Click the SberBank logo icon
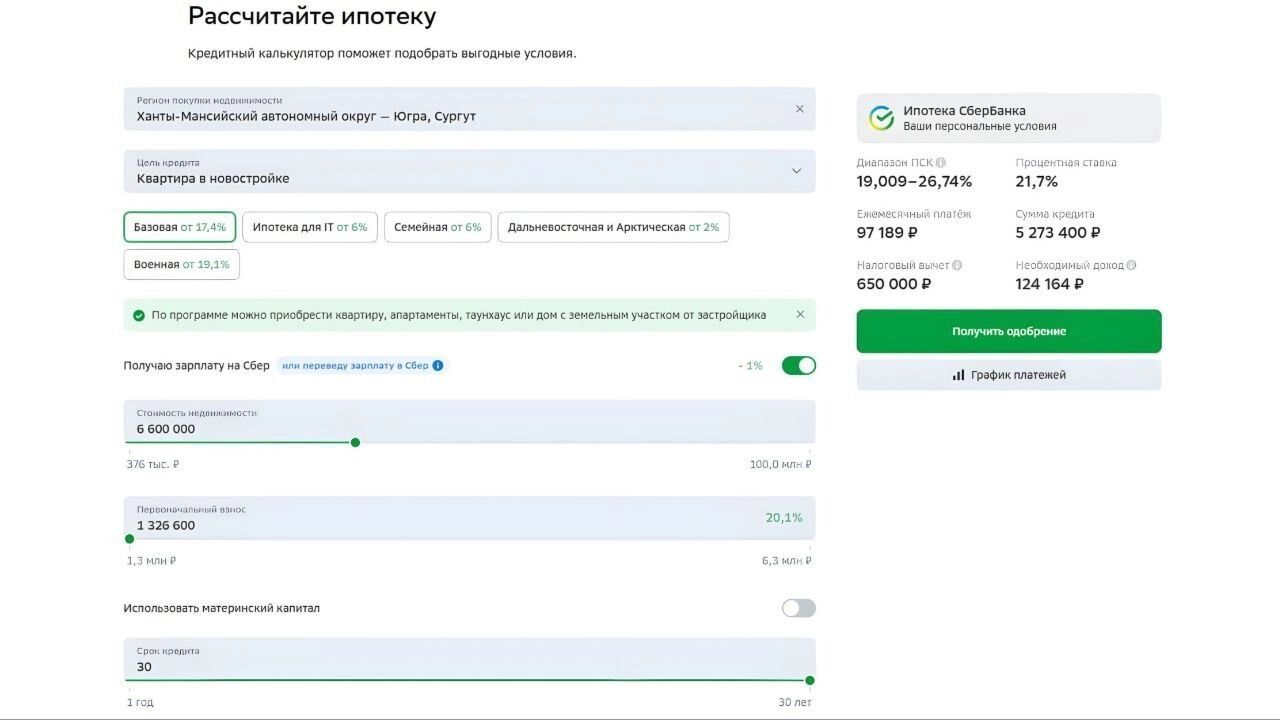1280x720 pixels. [881, 118]
